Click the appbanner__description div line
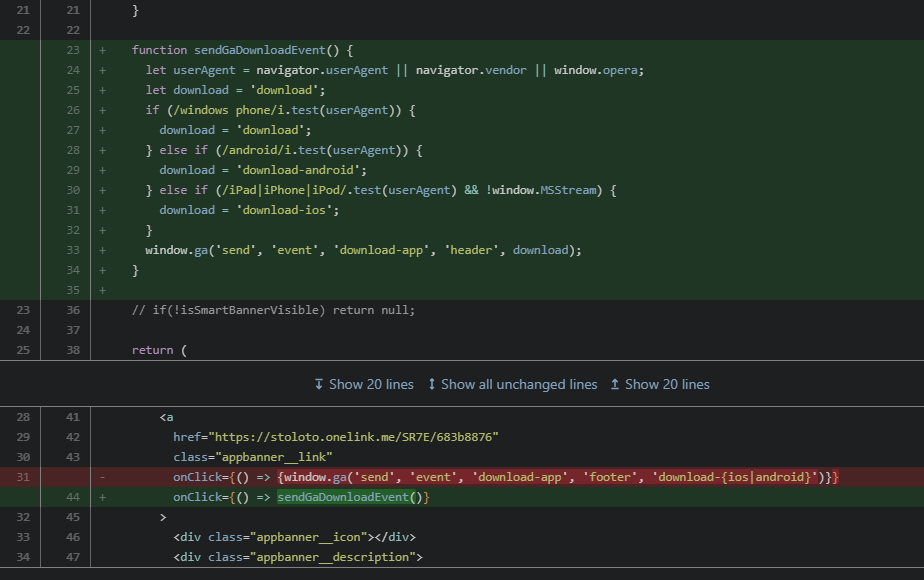 point(297,557)
